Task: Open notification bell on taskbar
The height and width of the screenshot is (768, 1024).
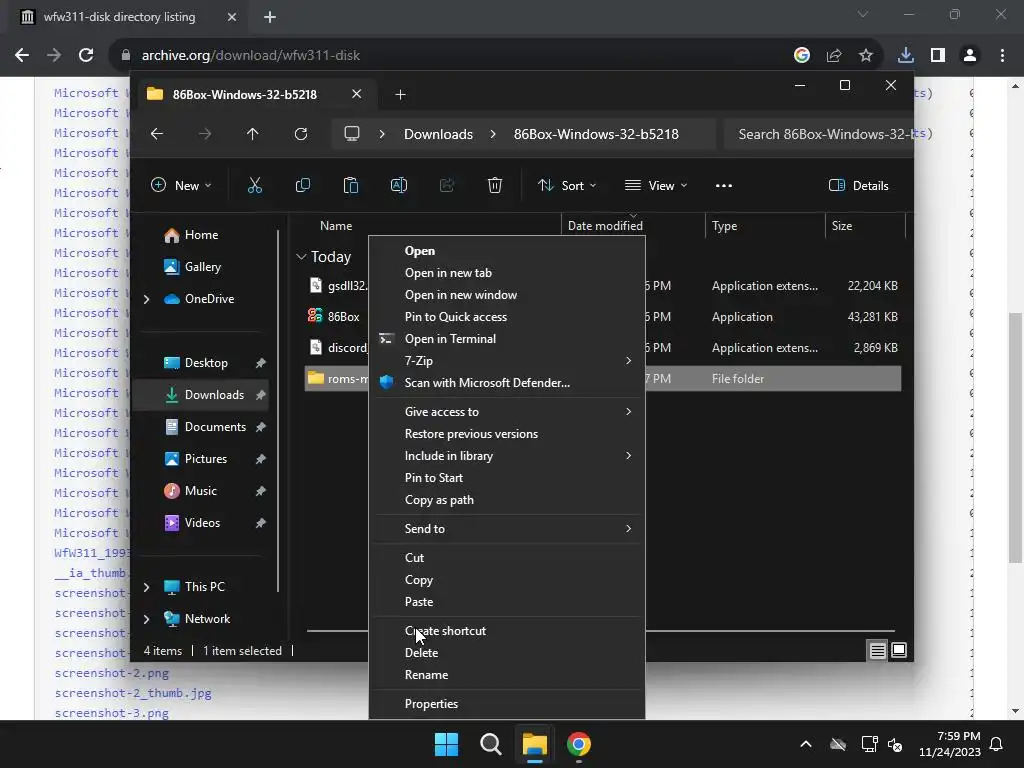Action: pos(997,744)
